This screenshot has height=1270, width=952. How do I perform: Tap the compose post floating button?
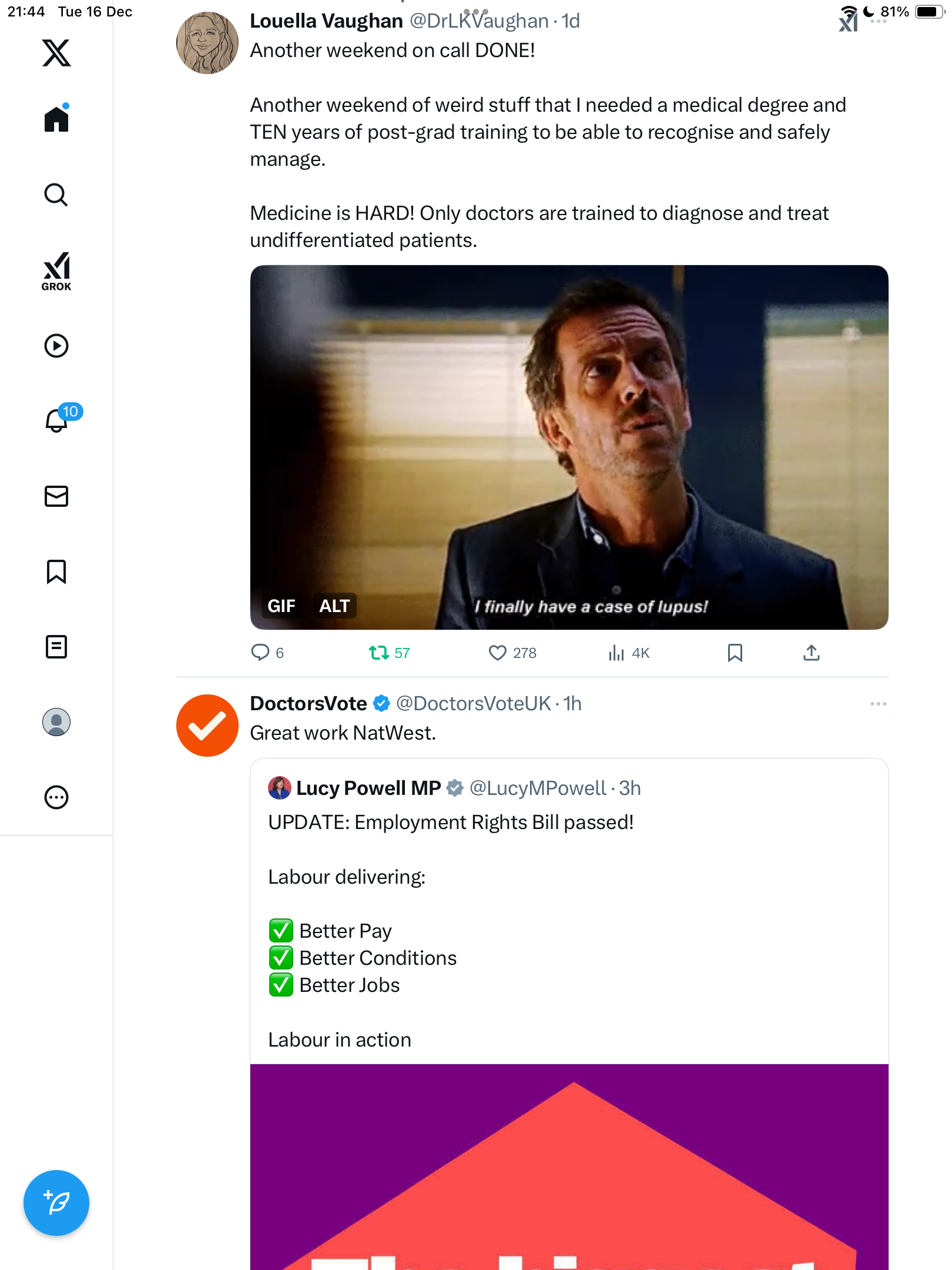pyautogui.click(x=56, y=1203)
